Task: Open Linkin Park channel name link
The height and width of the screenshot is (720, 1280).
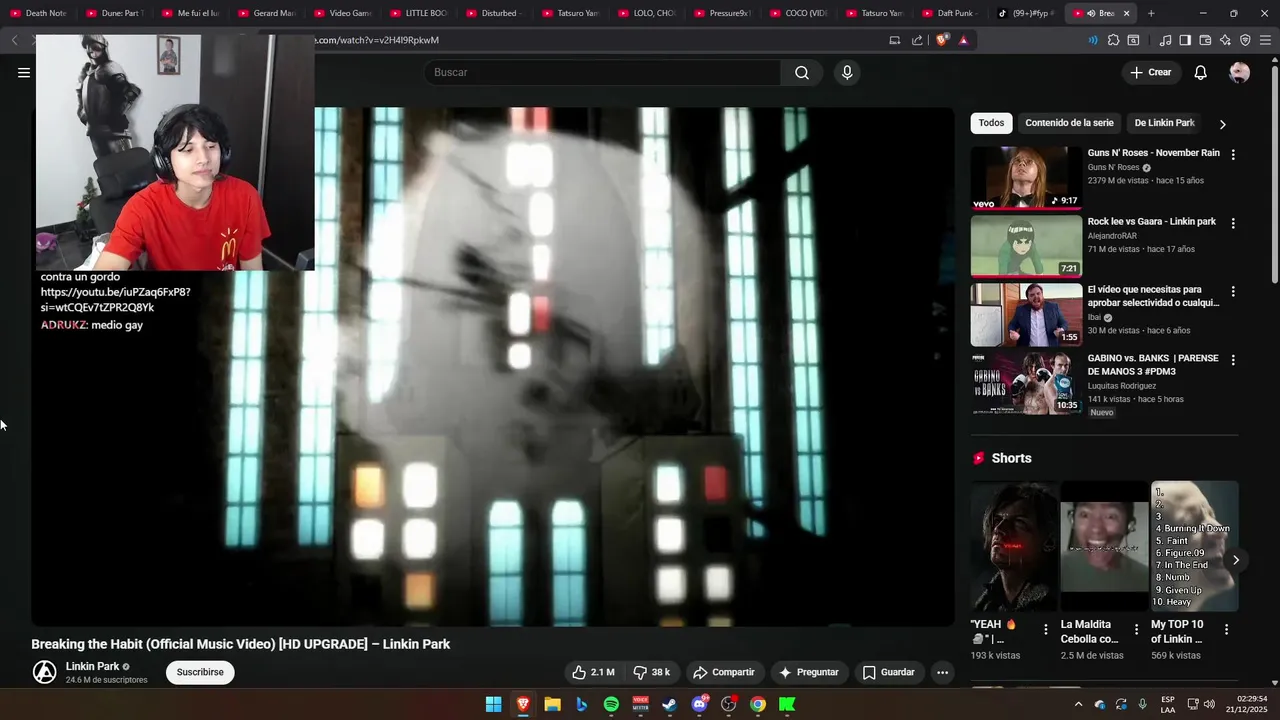Action: (x=92, y=666)
